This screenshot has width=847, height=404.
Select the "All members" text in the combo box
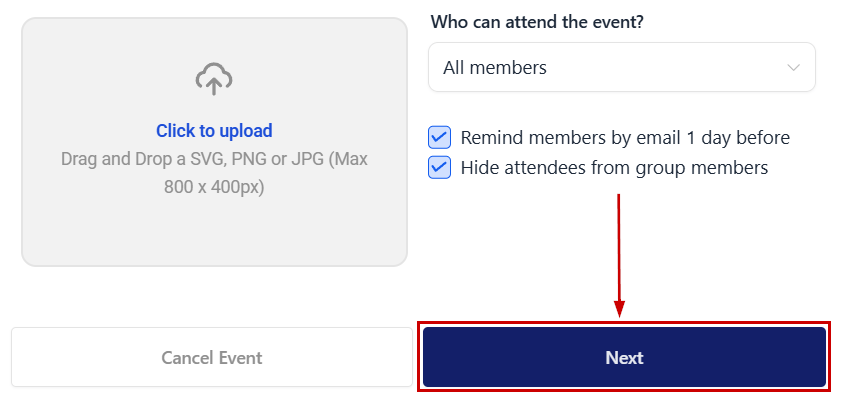pyautogui.click(x=495, y=68)
